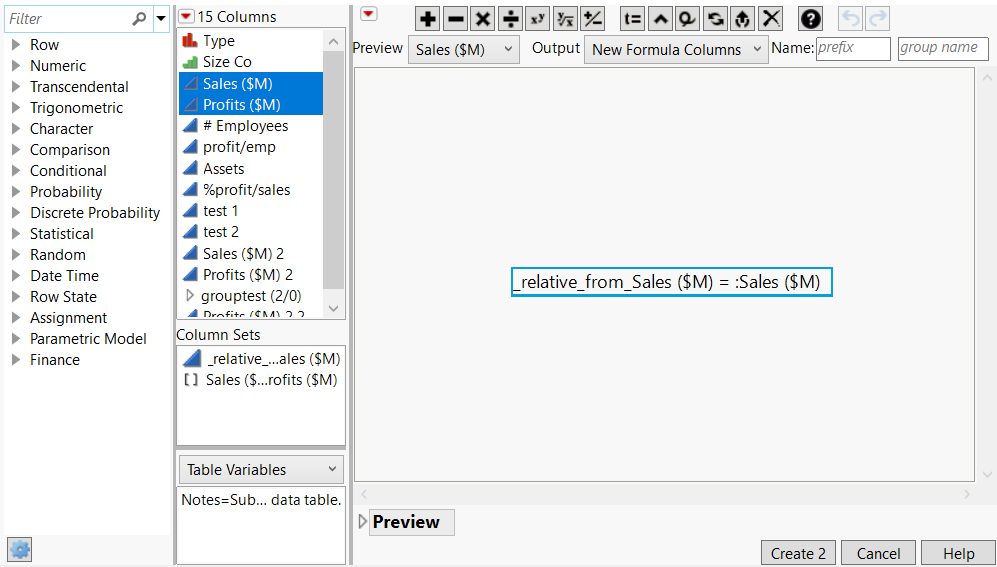The image size is (997, 567).
Task: Click the filter search magnifier icon
Action: (139, 19)
